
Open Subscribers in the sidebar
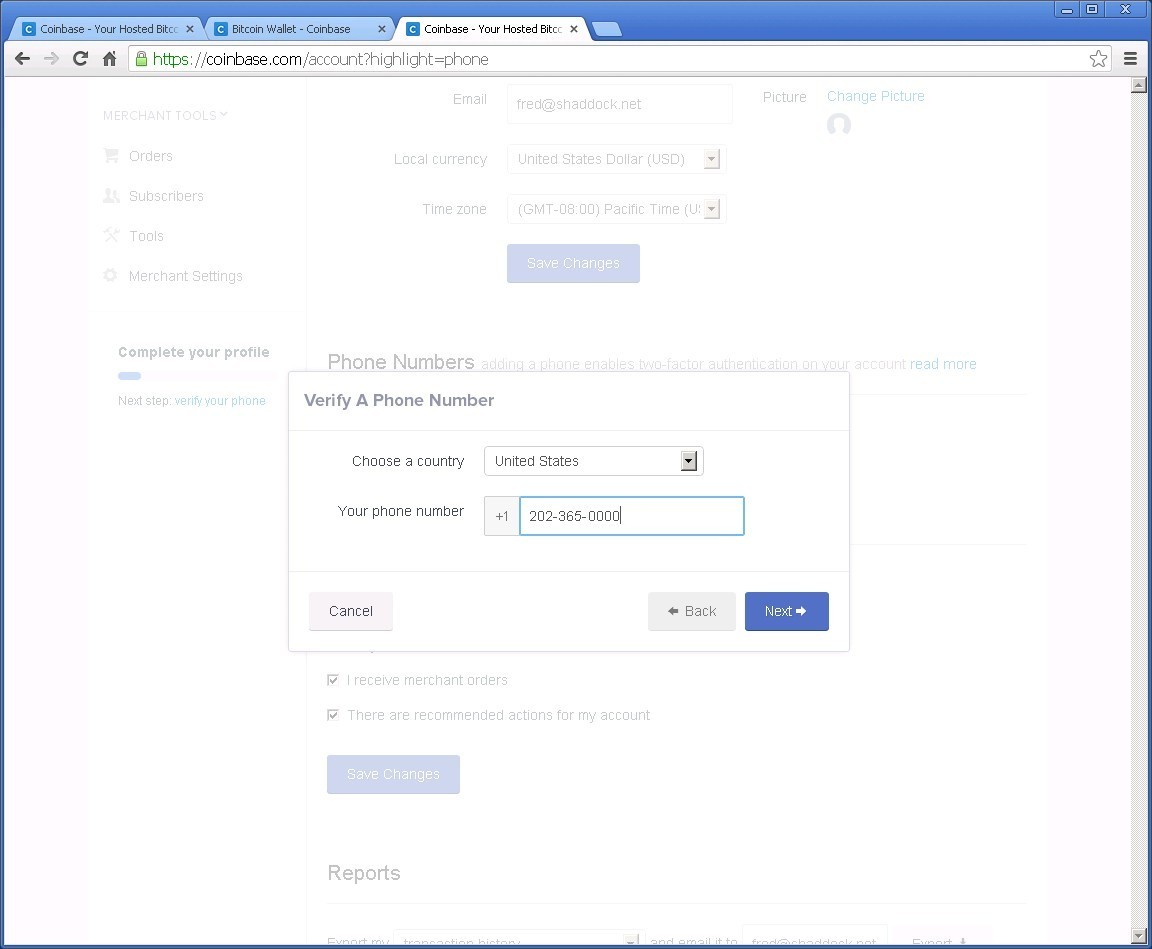pyautogui.click(x=166, y=196)
